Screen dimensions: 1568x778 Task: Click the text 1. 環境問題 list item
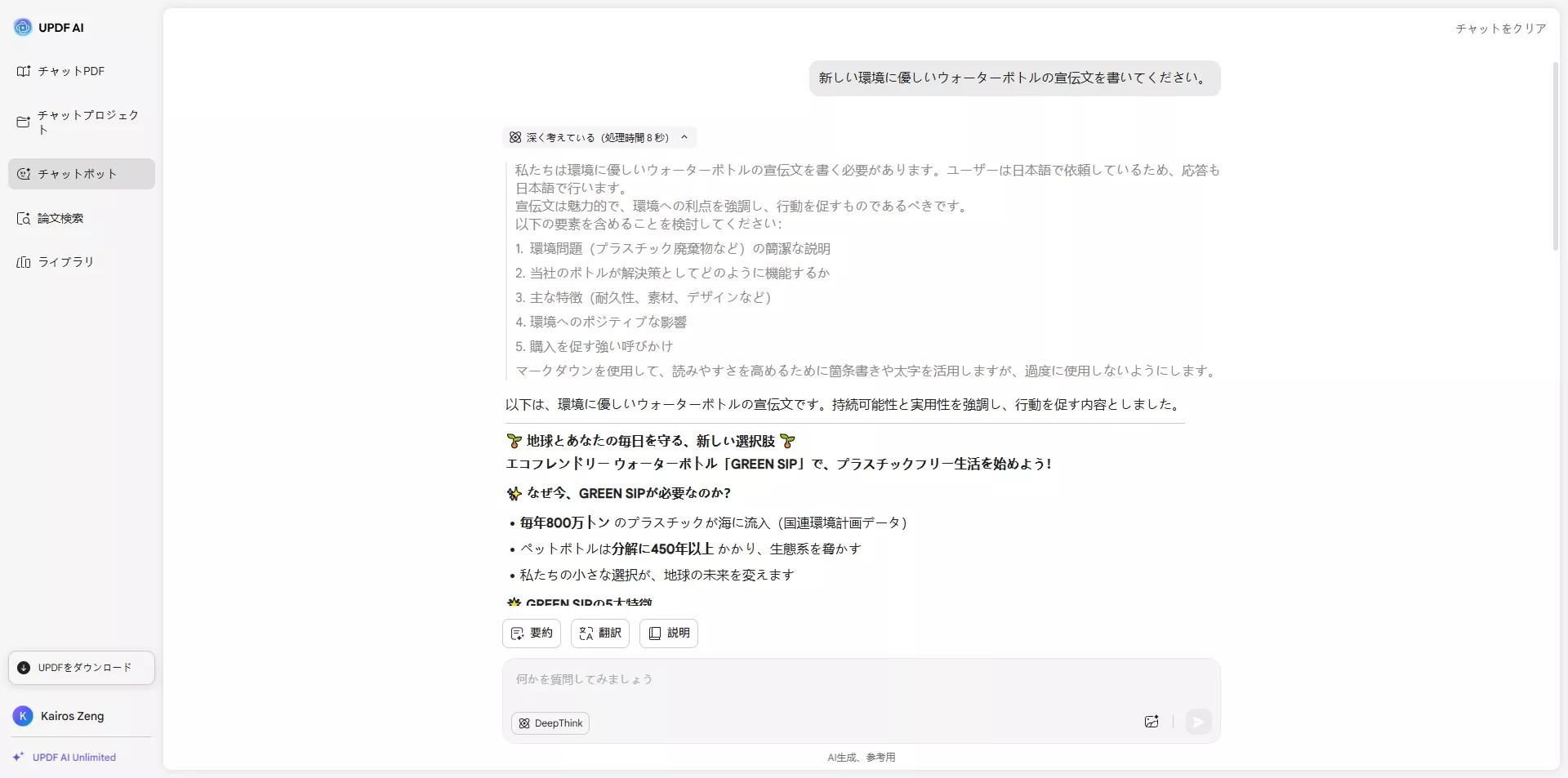tap(673, 248)
